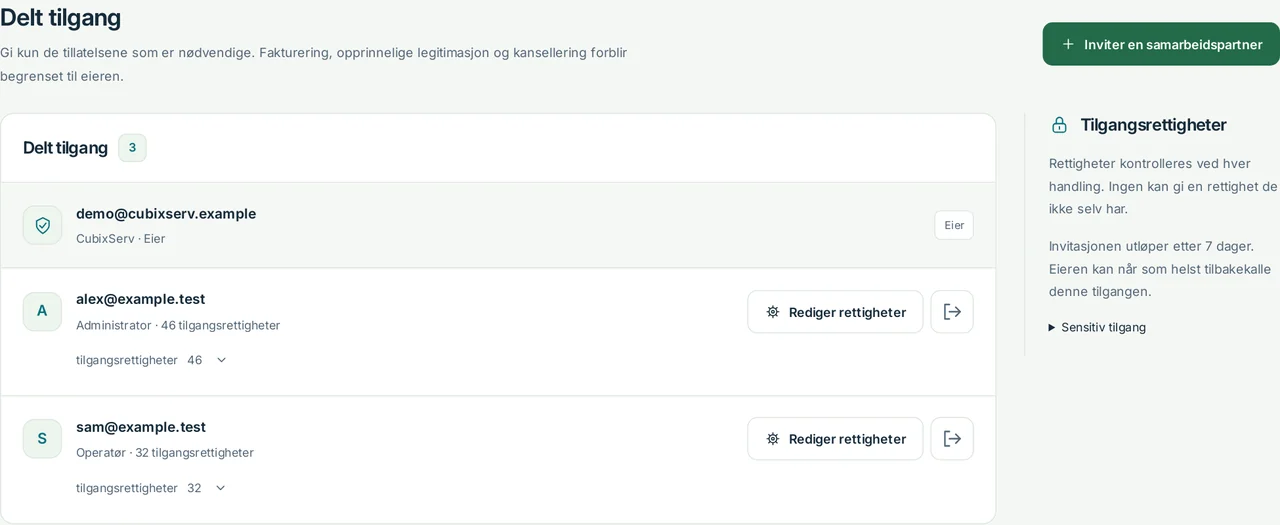Click the lock icon beside Tilgangsrettigheter
Viewport: 1280px width, 525px height.
[x=1059, y=125]
